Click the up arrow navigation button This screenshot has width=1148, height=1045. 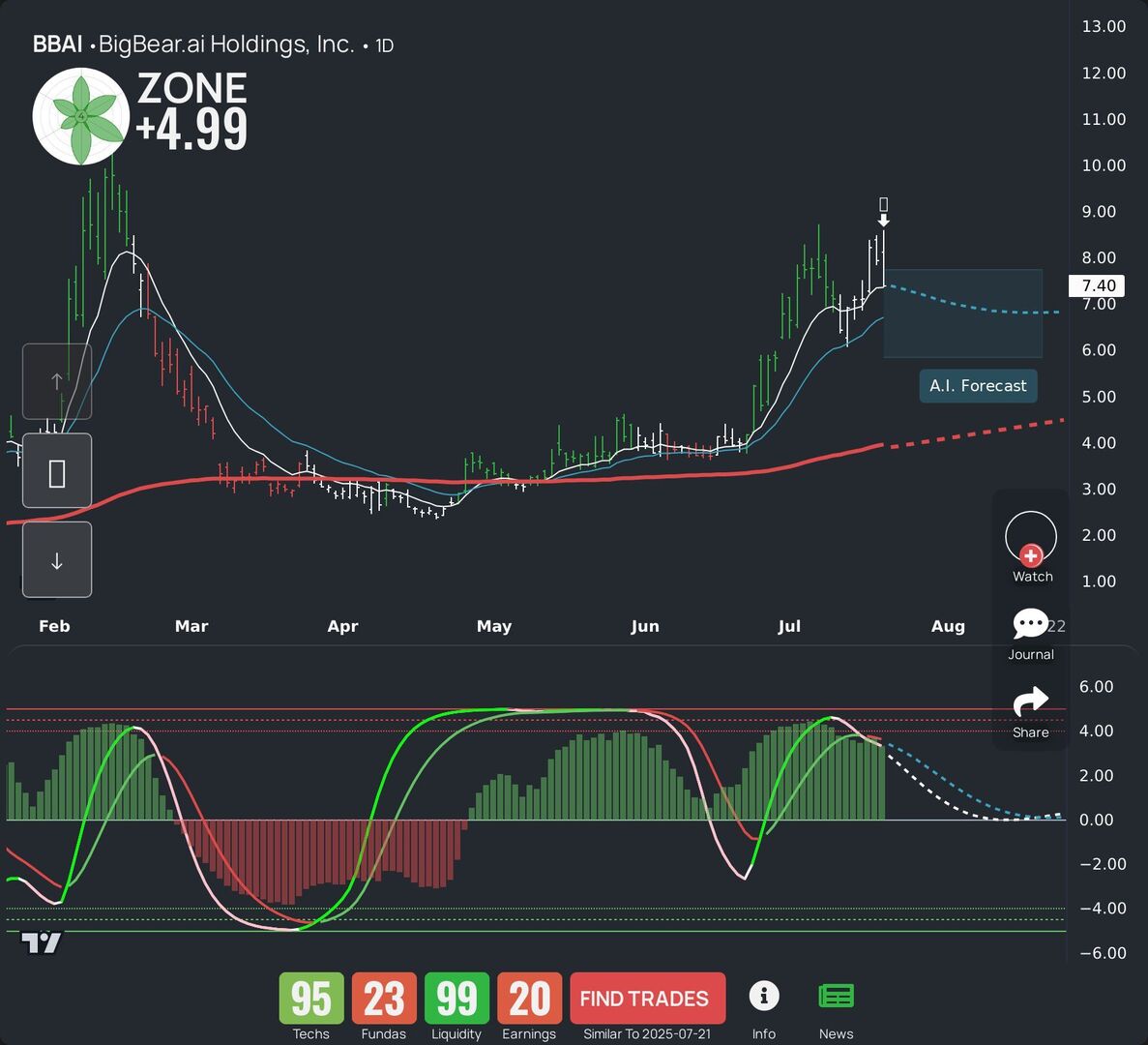tap(57, 381)
